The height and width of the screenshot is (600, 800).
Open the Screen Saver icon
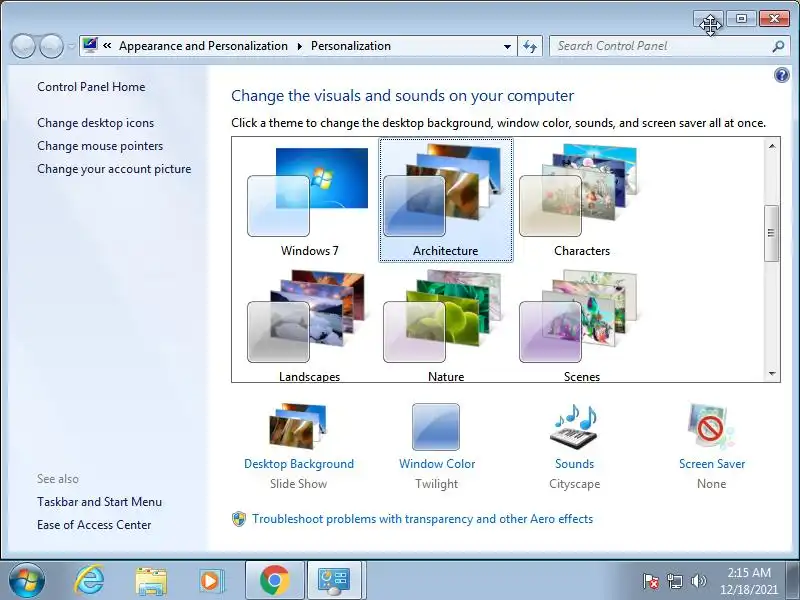click(711, 426)
